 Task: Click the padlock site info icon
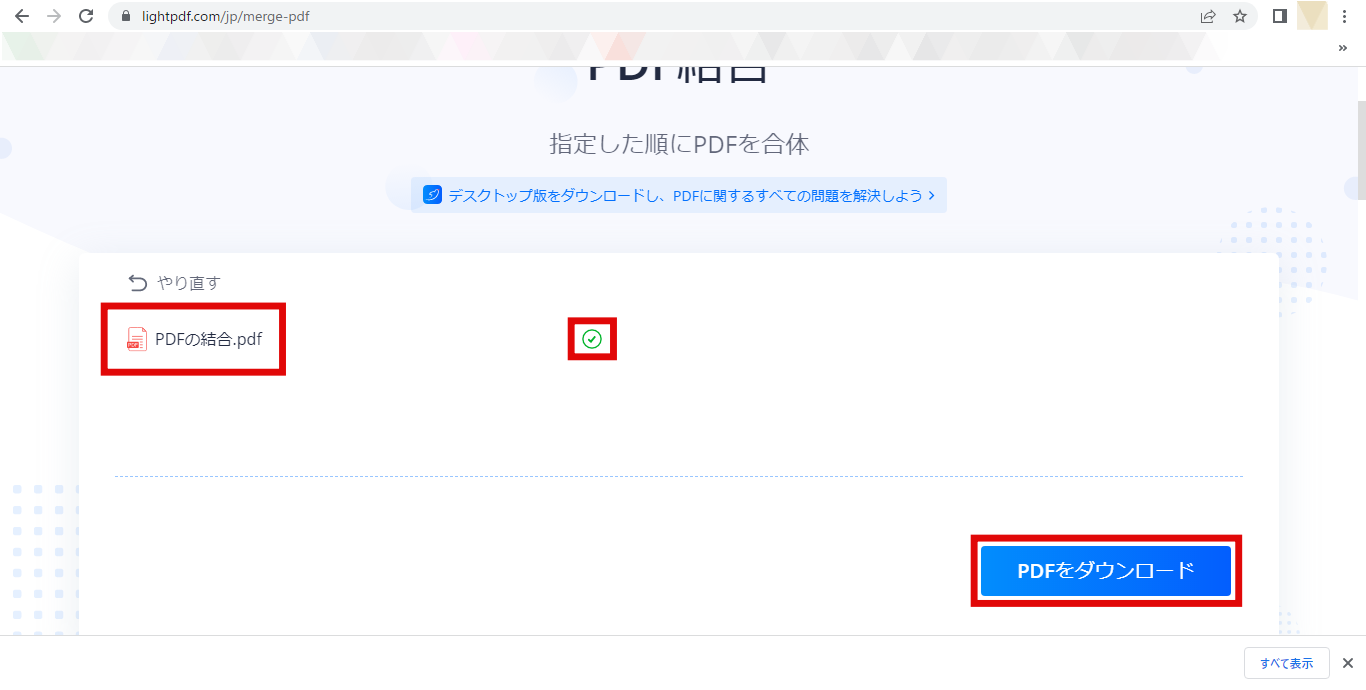click(x=126, y=17)
